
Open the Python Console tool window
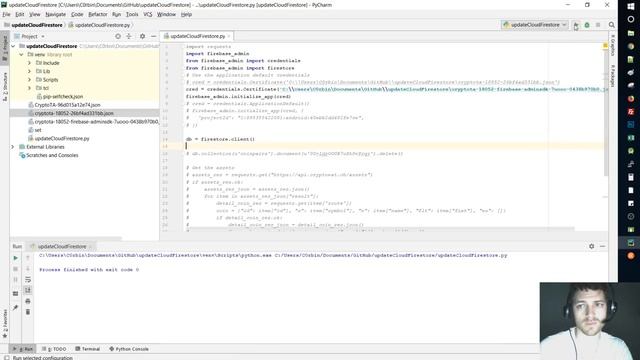click(129, 349)
